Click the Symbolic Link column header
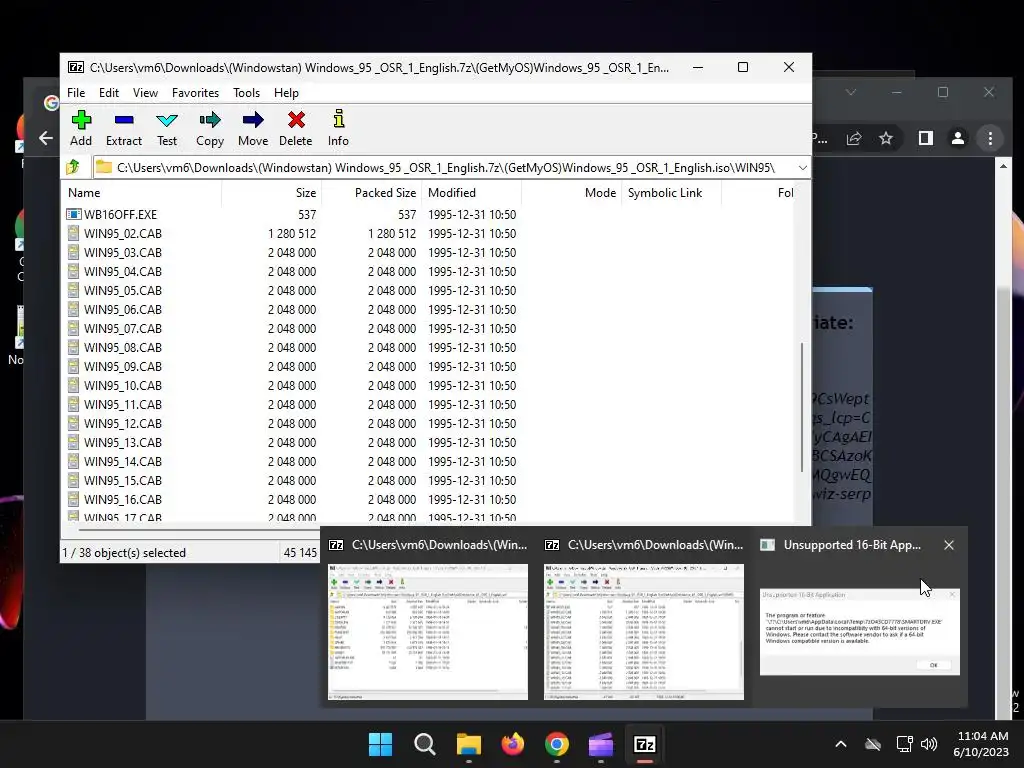 pyautogui.click(x=671, y=193)
